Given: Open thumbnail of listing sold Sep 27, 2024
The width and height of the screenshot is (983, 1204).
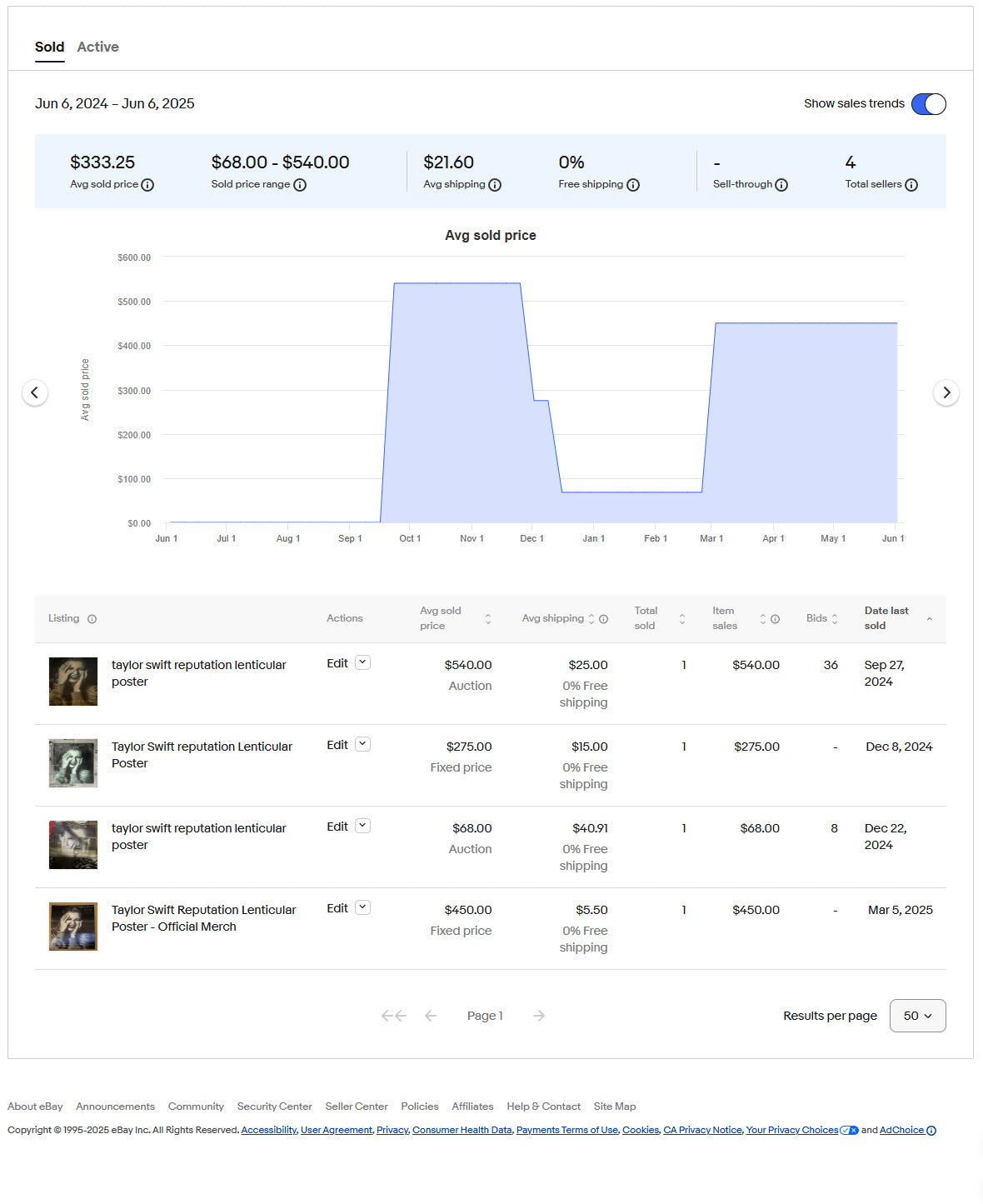Looking at the screenshot, I should [73, 682].
